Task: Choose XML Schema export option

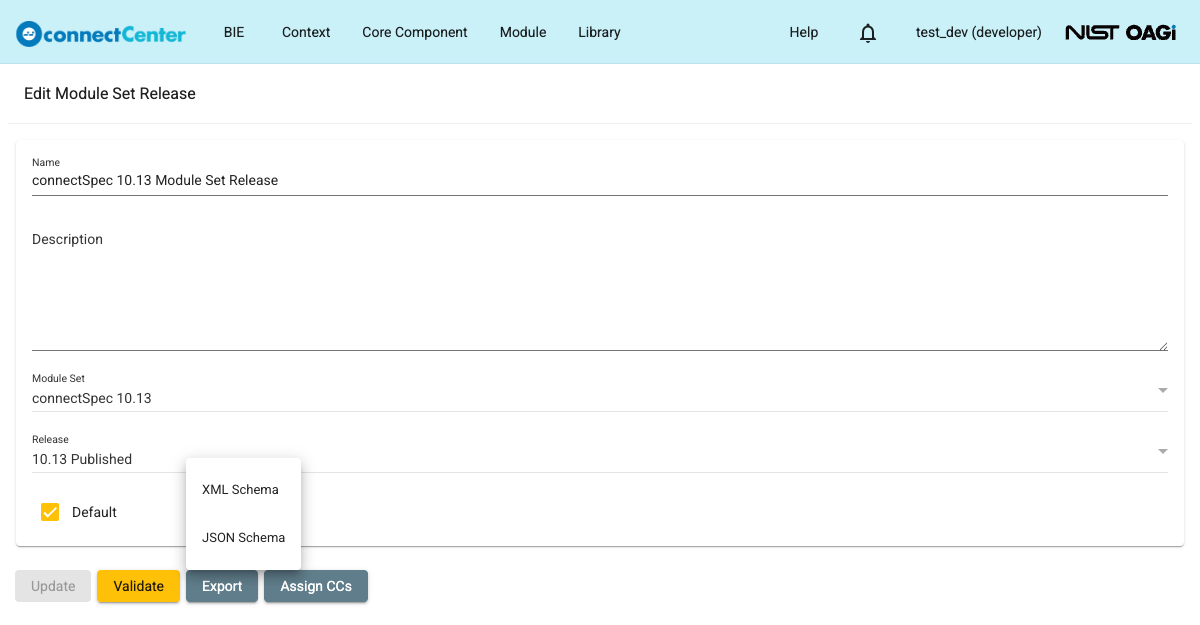Action: click(x=243, y=490)
